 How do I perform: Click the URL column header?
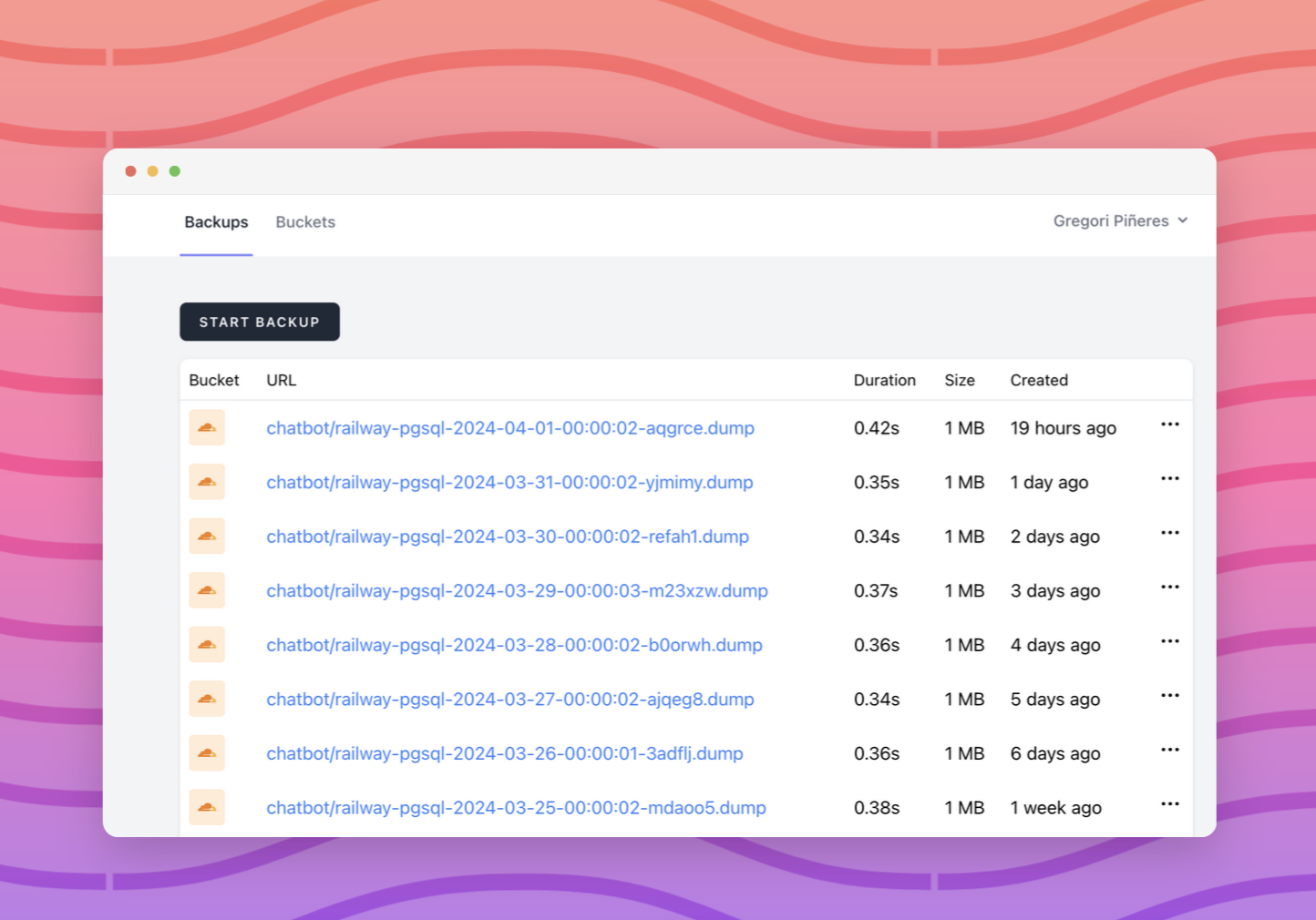[281, 380]
